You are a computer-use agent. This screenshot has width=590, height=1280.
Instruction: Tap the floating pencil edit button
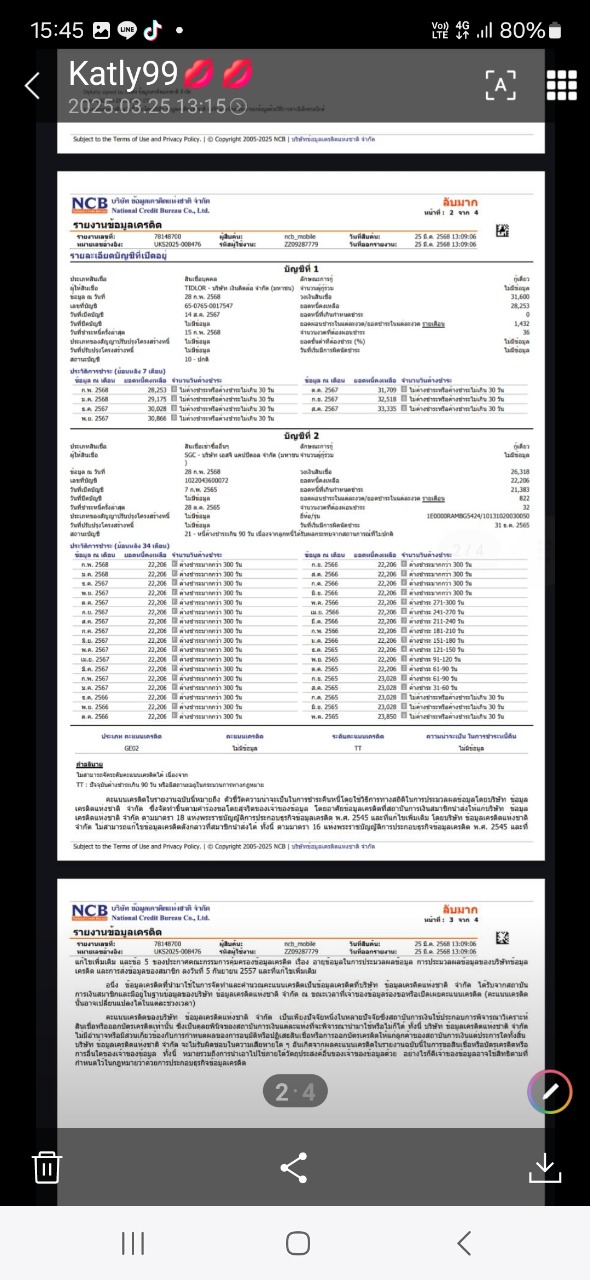pyautogui.click(x=549, y=1093)
